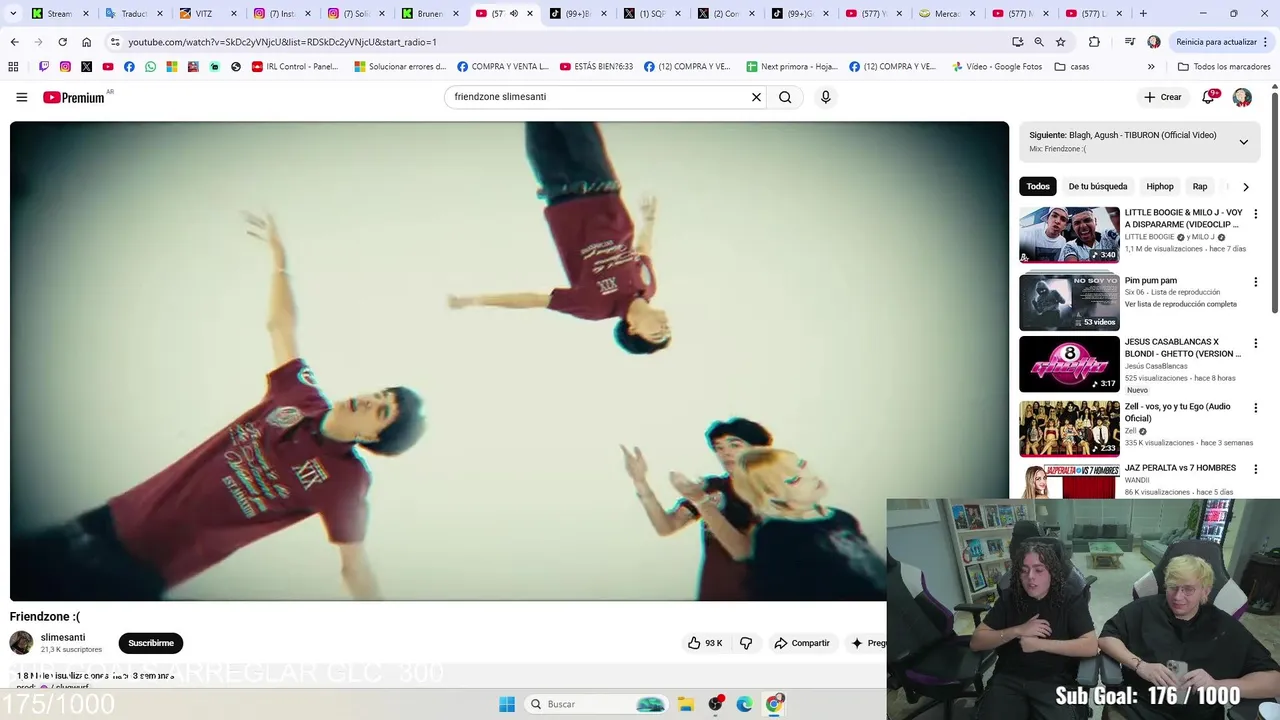This screenshot has height=720, width=1280.
Task: Switch to the Stream browser tab
Action: [x=60, y=14]
